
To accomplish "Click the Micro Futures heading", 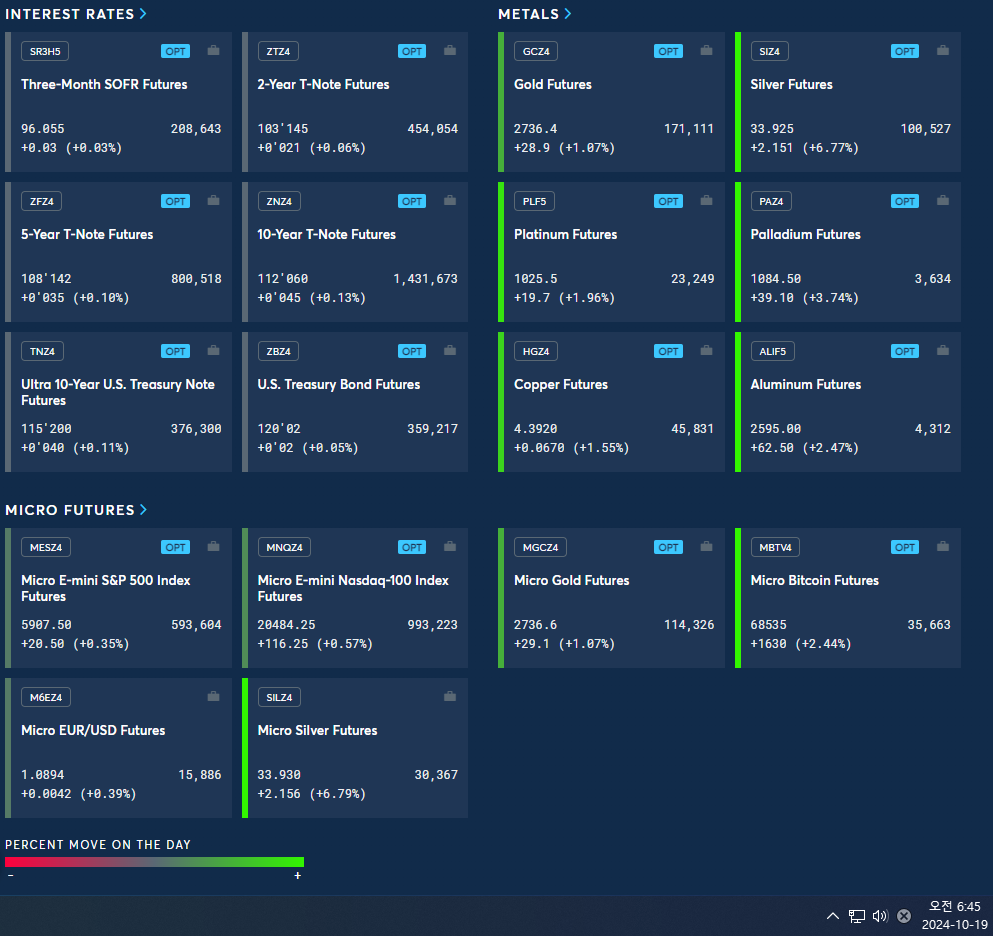I will pyautogui.click(x=70, y=510).
